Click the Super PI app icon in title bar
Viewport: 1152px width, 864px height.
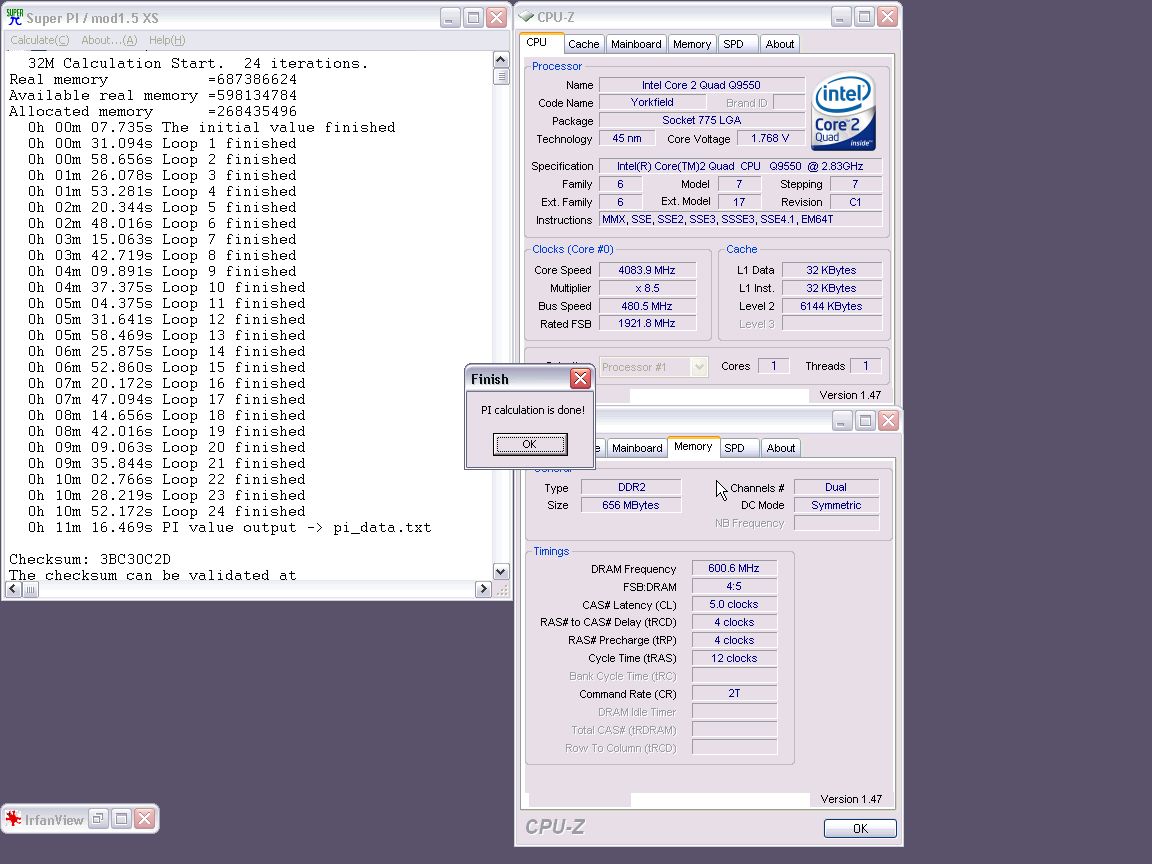tap(15, 17)
